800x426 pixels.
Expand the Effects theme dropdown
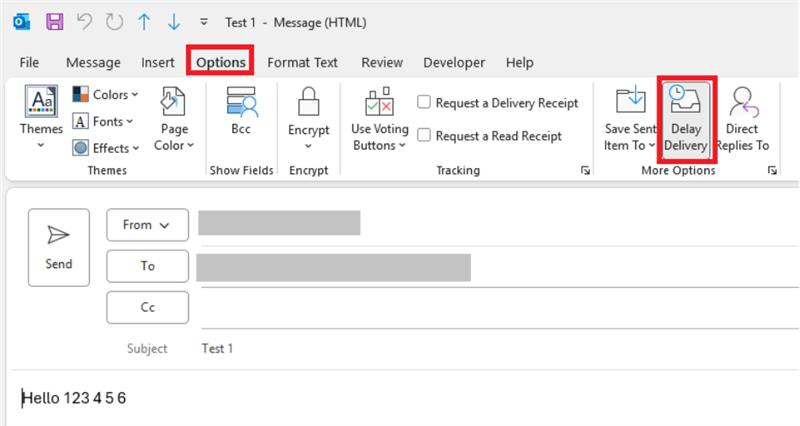coord(106,148)
